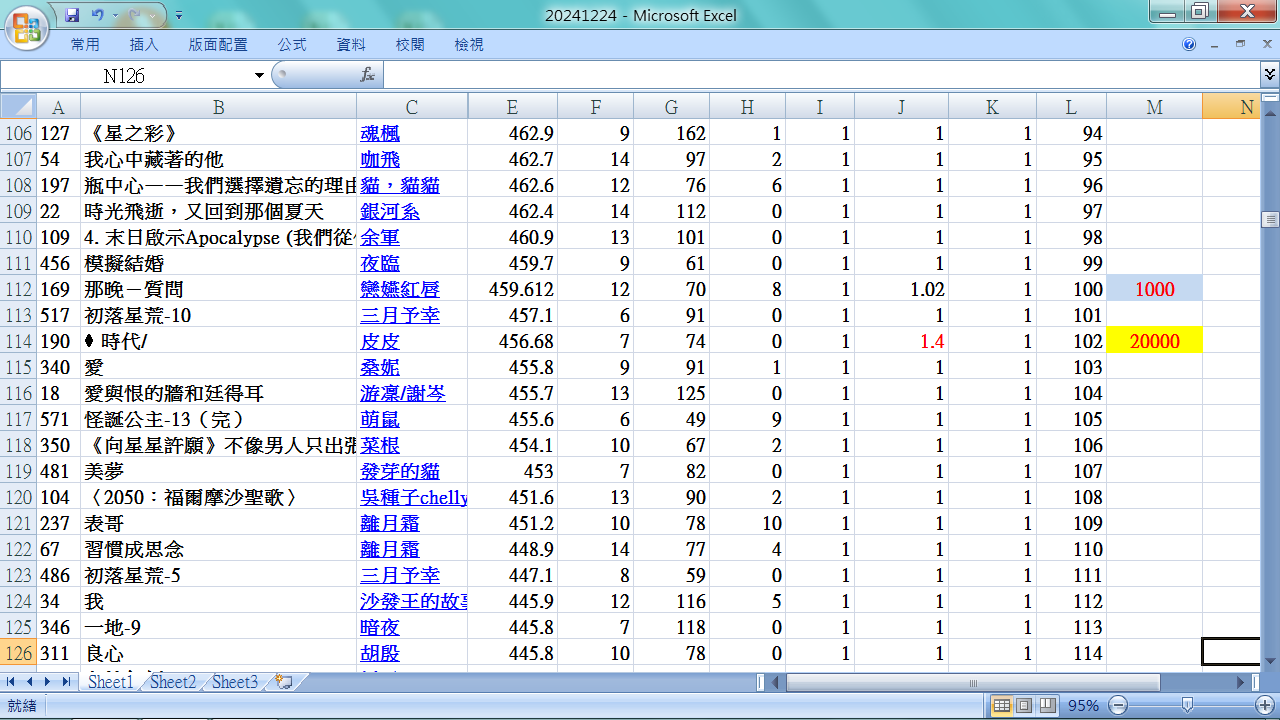This screenshot has width=1280, height=720.
Task: Open the 皮皮 author hyperlink
Action: coord(380,341)
